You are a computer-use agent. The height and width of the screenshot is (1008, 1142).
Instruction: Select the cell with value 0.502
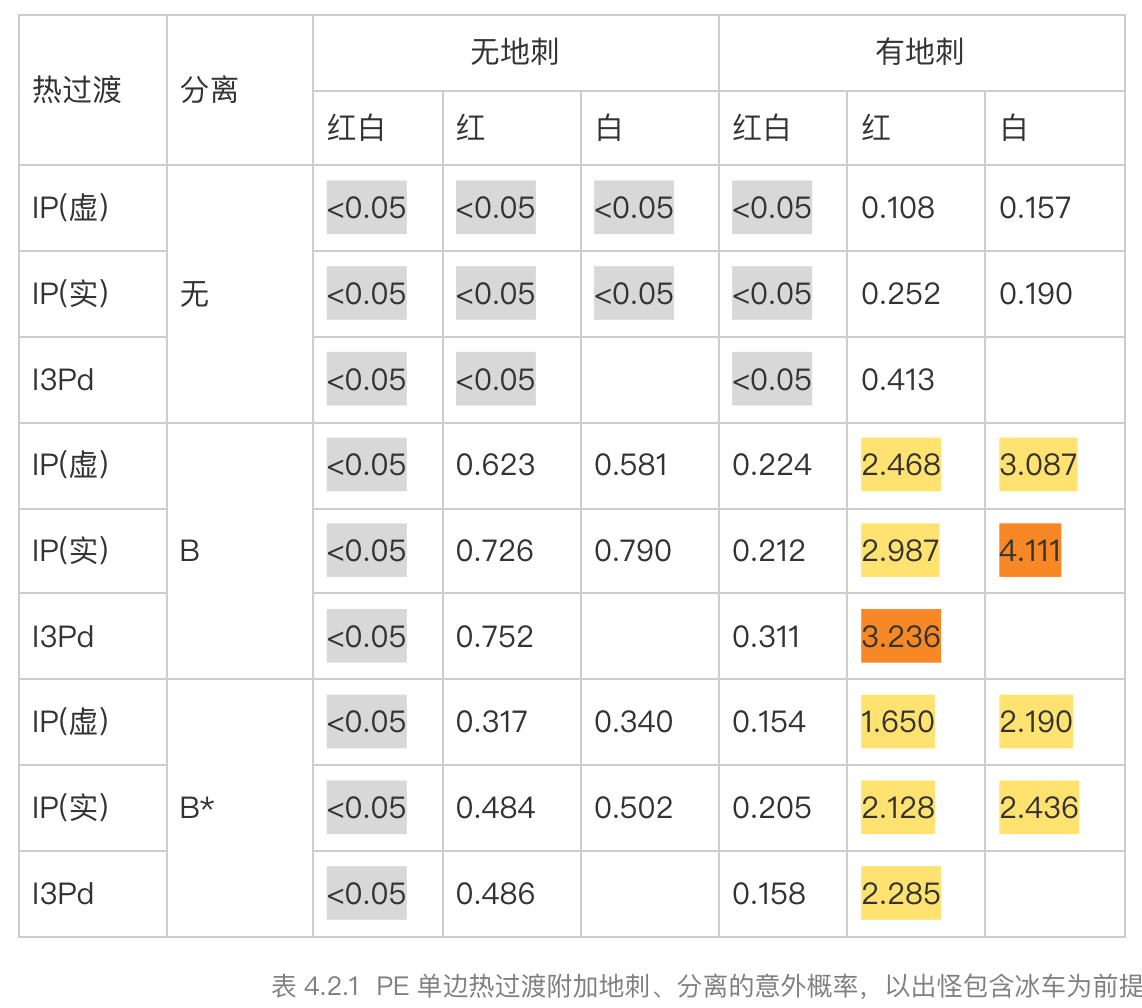click(x=633, y=808)
